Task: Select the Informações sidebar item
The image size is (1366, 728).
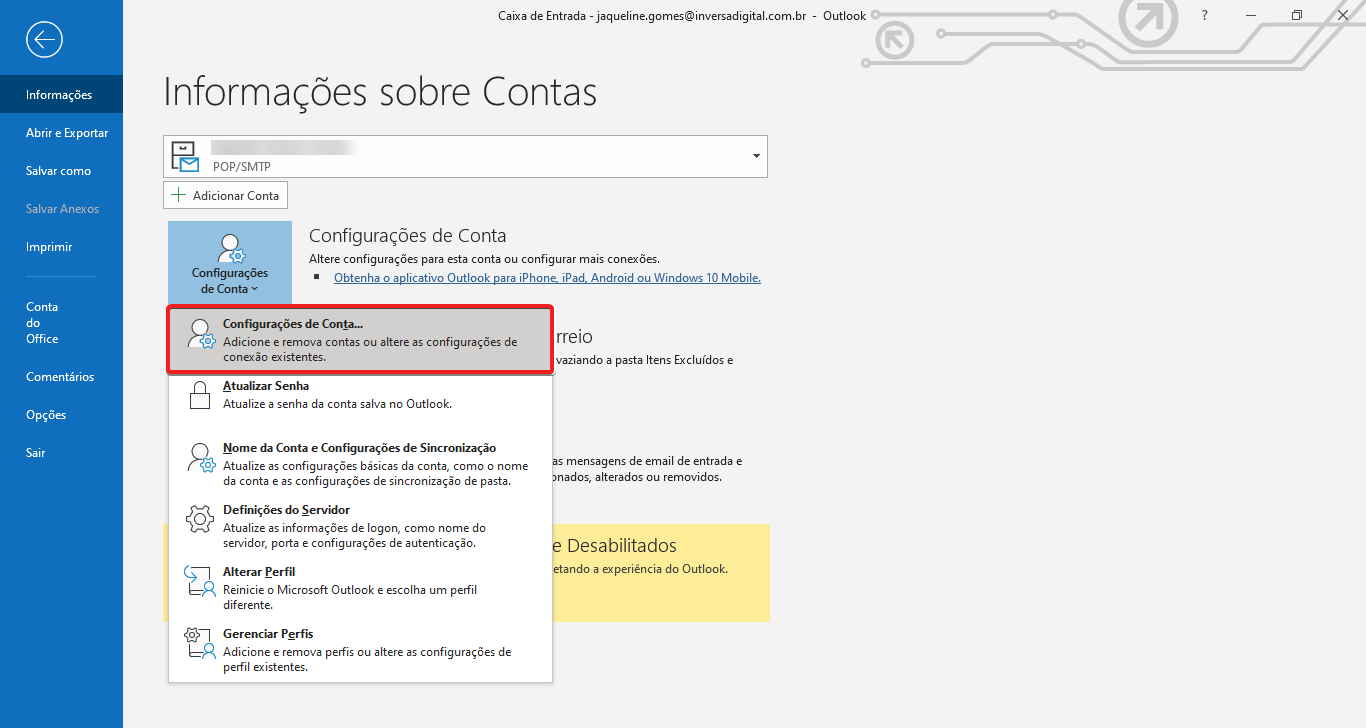Action: (x=61, y=95)
